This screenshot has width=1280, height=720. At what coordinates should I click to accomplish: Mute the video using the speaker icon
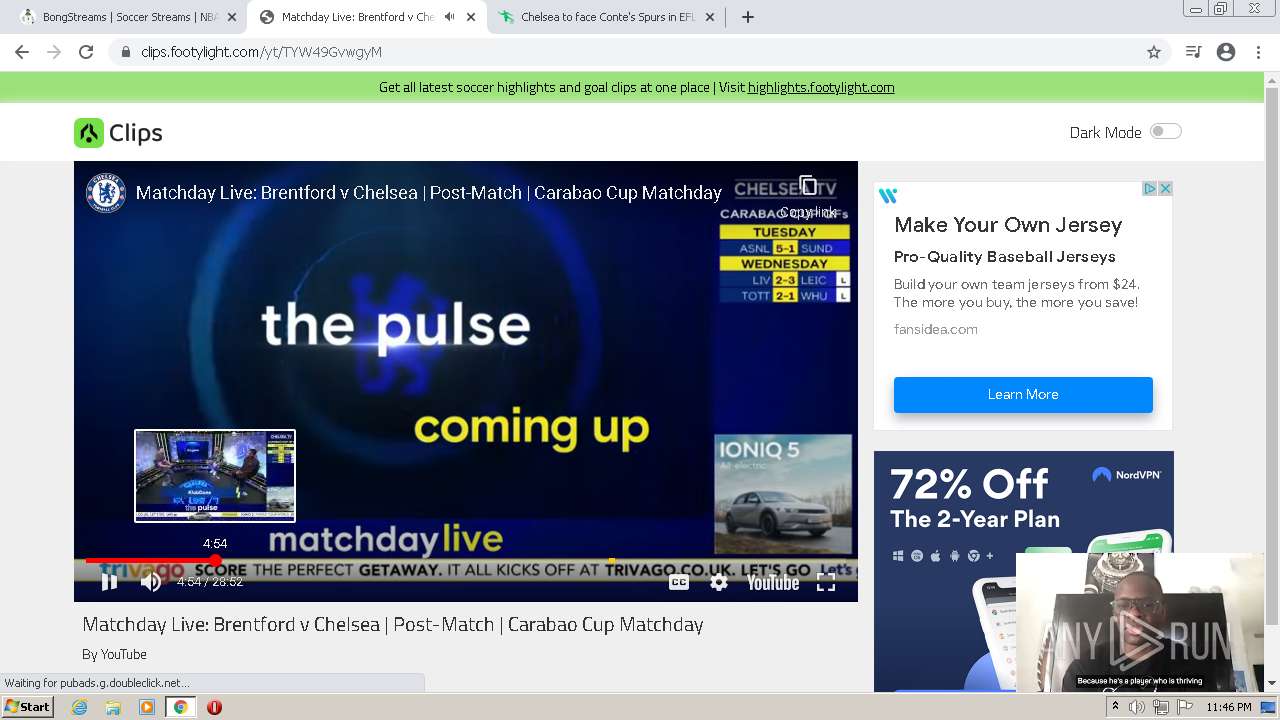(151, 582)
